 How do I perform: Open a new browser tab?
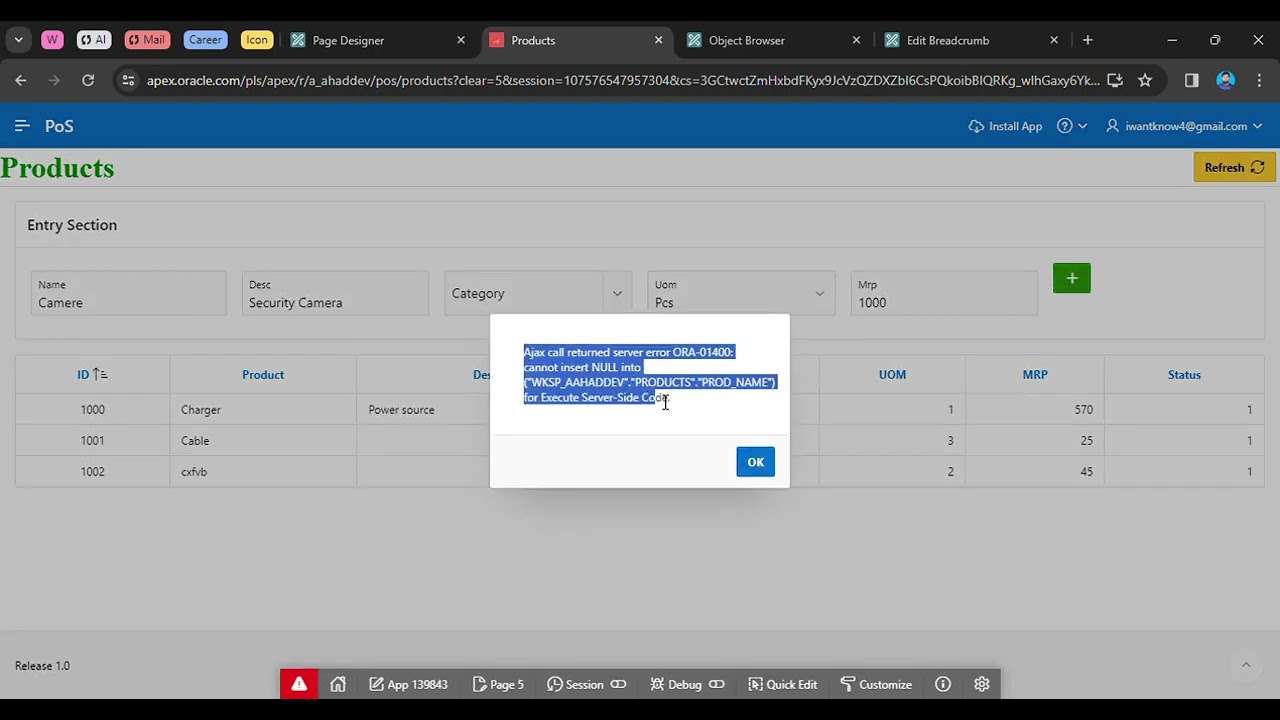coord(1088,40)
